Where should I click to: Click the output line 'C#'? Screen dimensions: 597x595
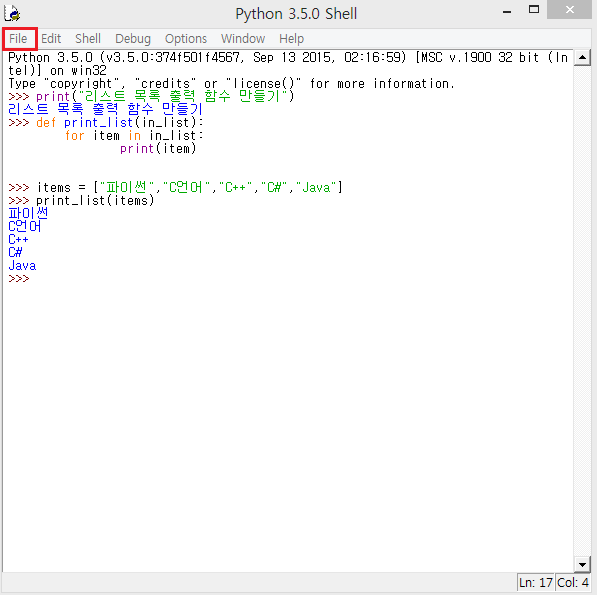point(15,252)
